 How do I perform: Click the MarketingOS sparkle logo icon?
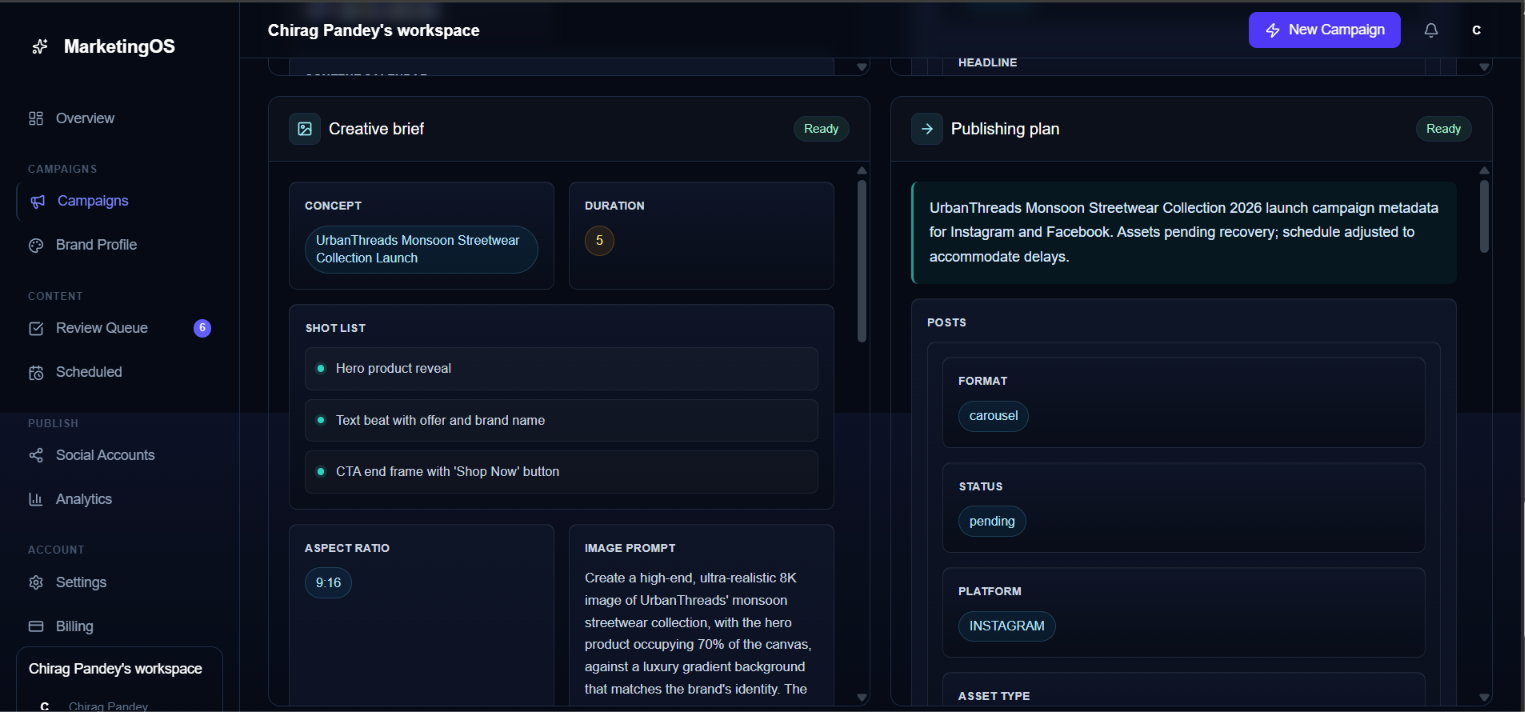[40, 47]
